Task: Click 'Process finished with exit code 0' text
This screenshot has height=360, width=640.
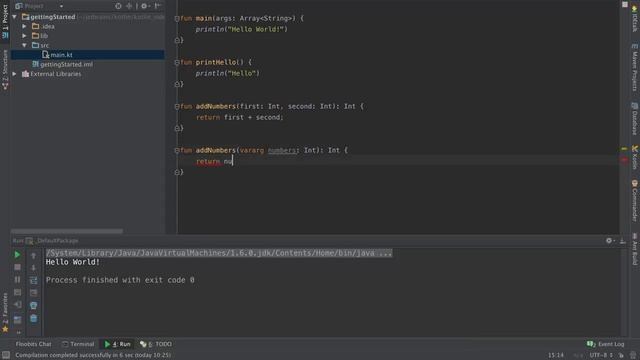Action: [x=120, y=280]
